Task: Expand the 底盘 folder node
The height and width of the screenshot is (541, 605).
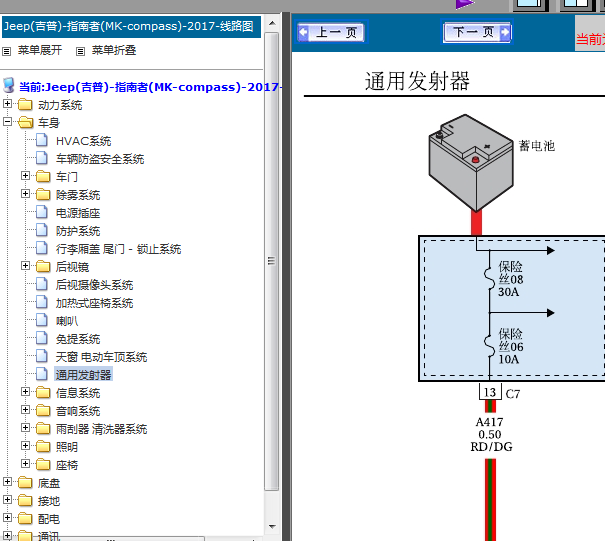Action: pos(7,482)
